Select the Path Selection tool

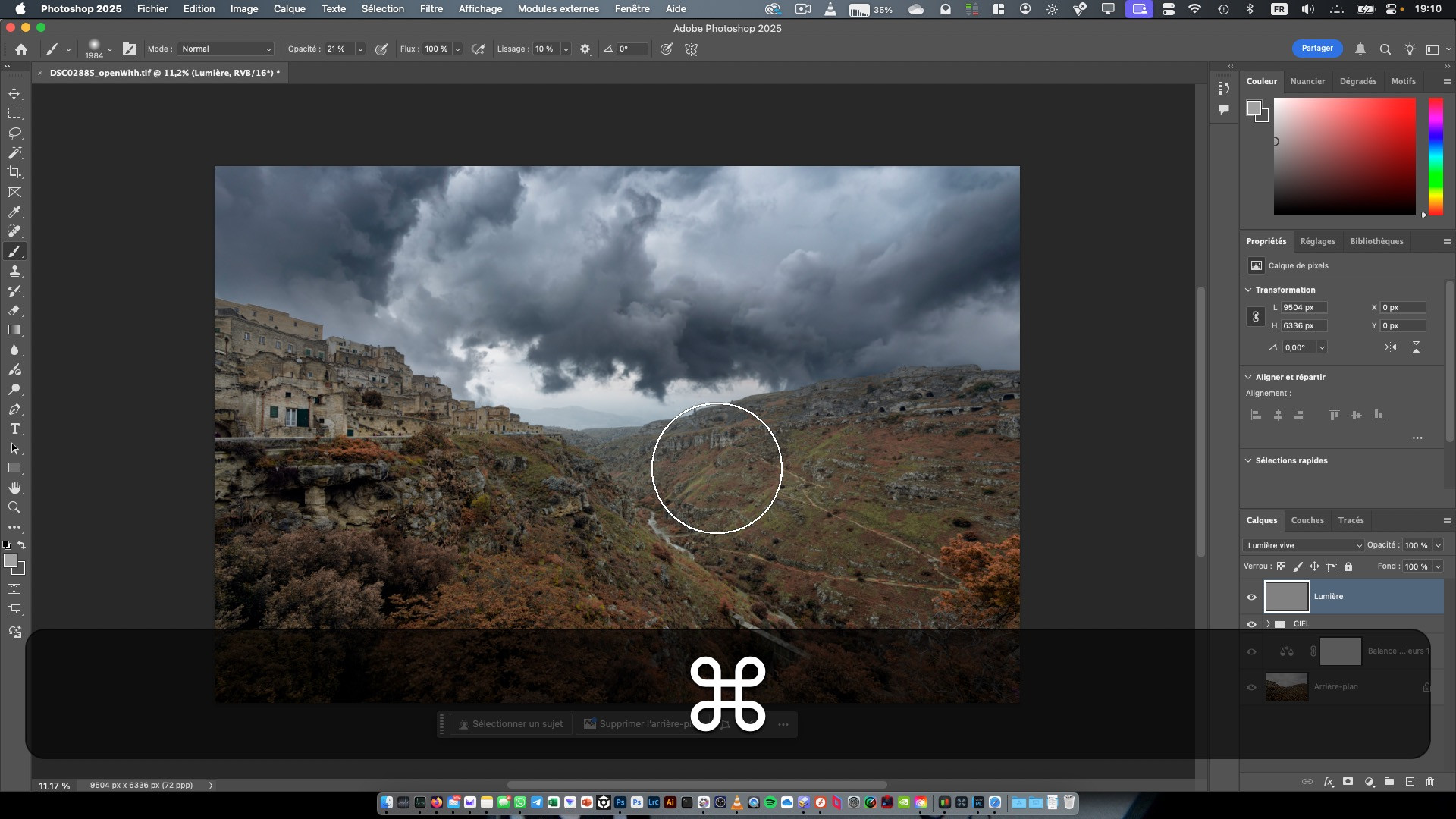pos(14,448)
